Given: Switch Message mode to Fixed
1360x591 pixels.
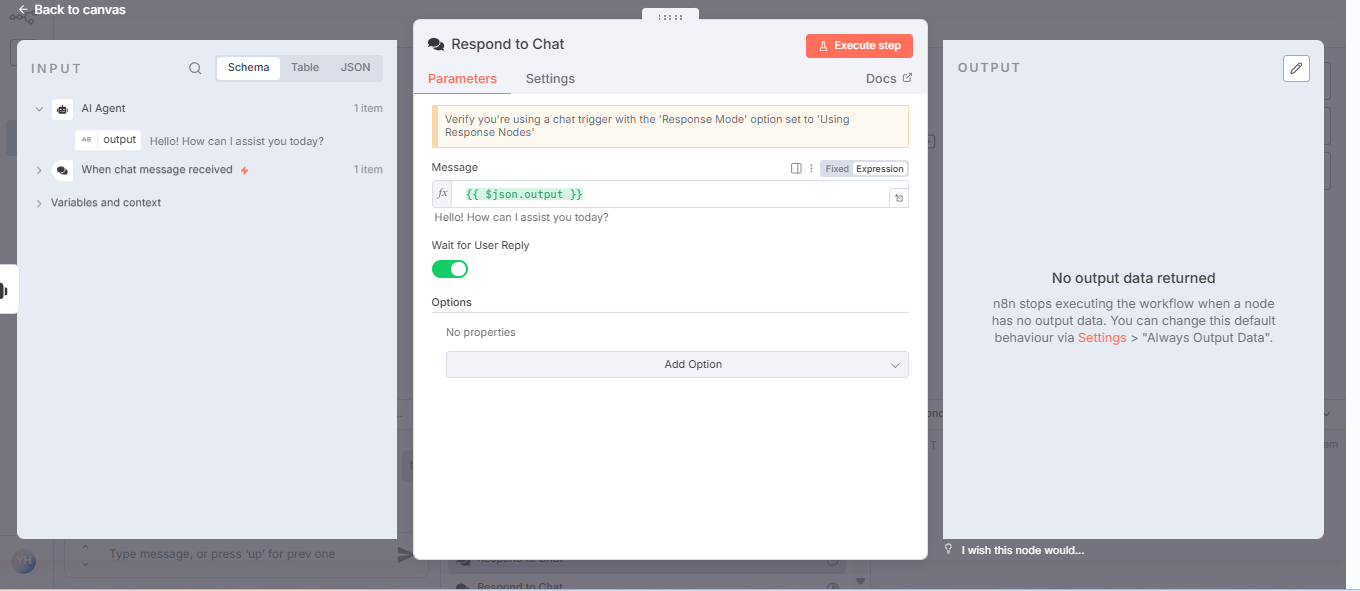Looking at the screenshot, I should pos(837,169).
